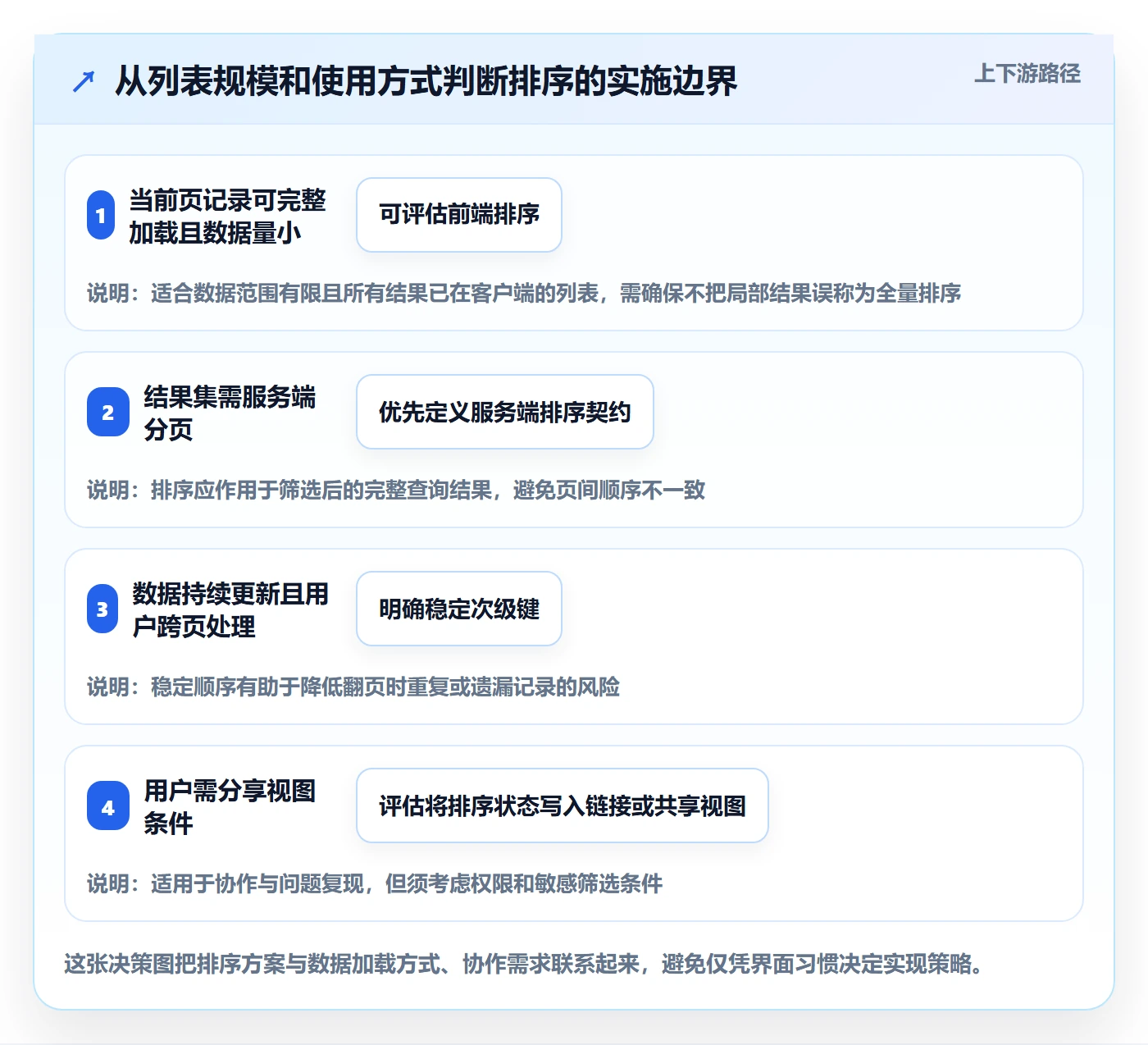Click note starting 说明:适合数据范围有限

[524, 293]
